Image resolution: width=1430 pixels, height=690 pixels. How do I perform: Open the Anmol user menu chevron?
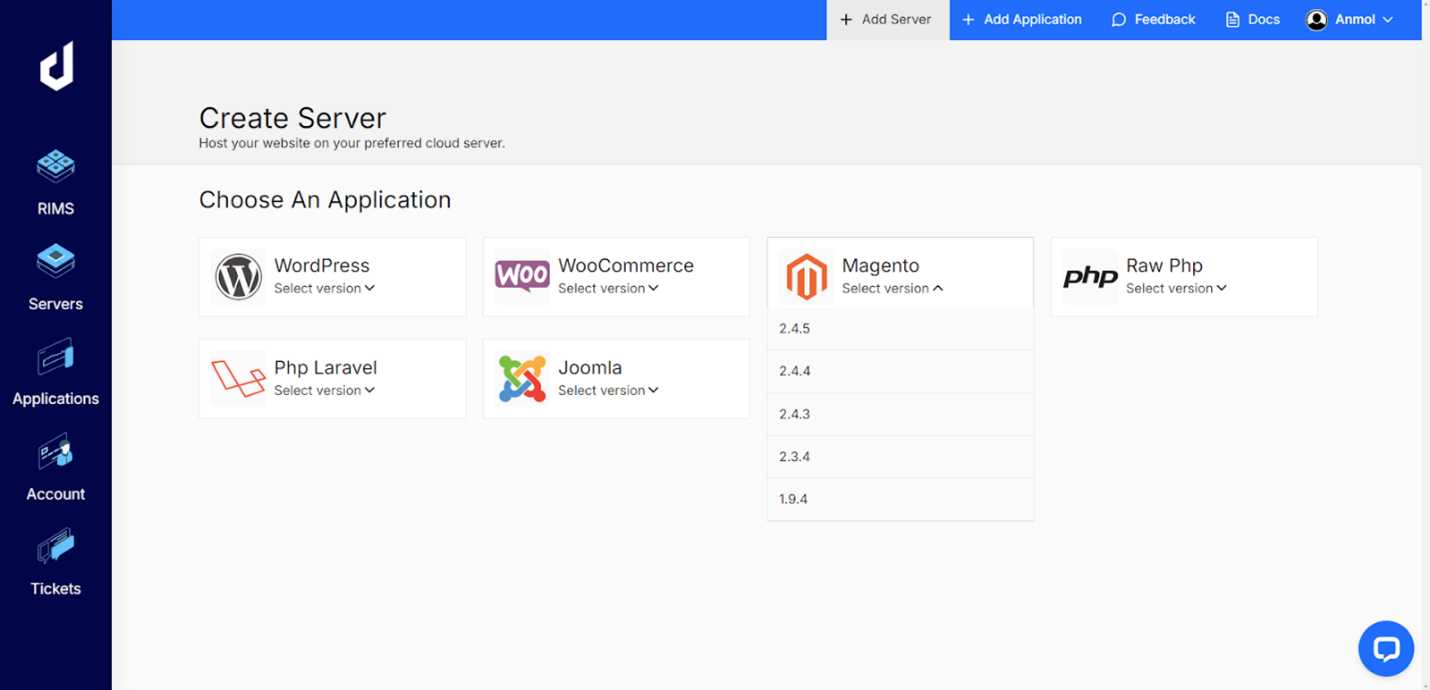(x=1388, y=20)
